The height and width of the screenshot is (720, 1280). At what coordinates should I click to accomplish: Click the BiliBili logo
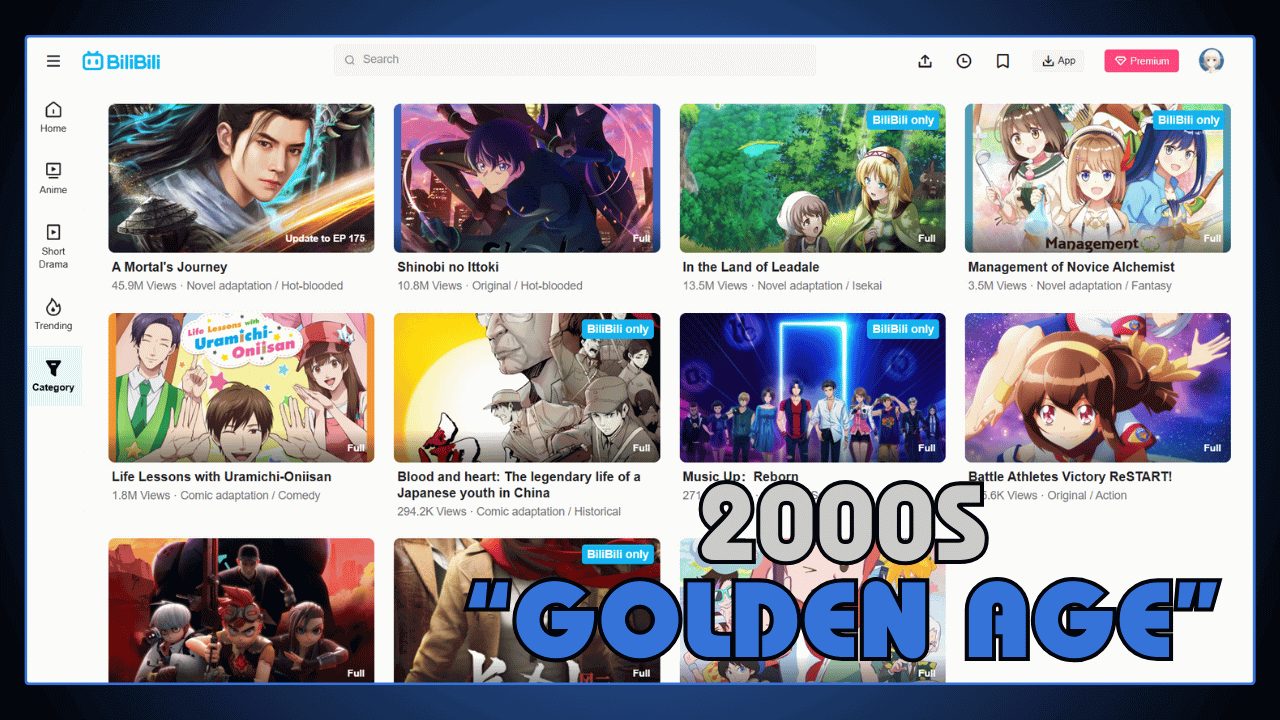(124, 60)
